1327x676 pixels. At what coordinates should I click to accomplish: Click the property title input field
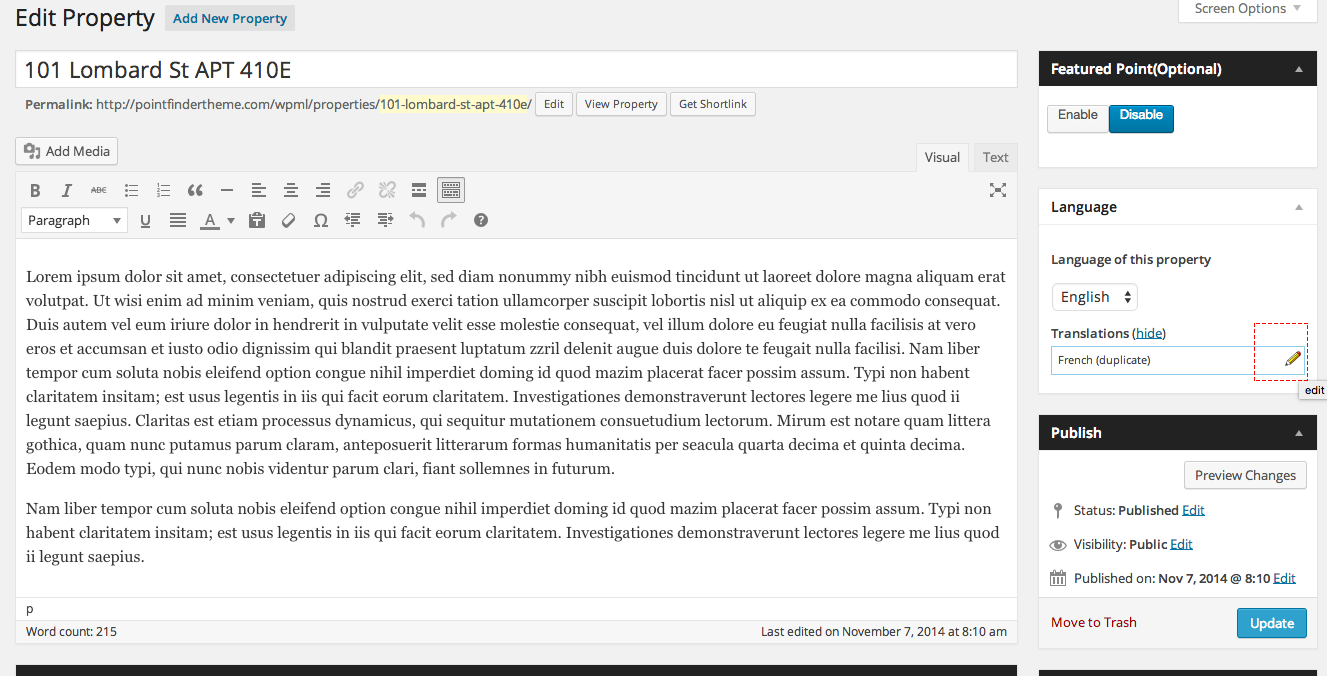click(x=516, y=70)
